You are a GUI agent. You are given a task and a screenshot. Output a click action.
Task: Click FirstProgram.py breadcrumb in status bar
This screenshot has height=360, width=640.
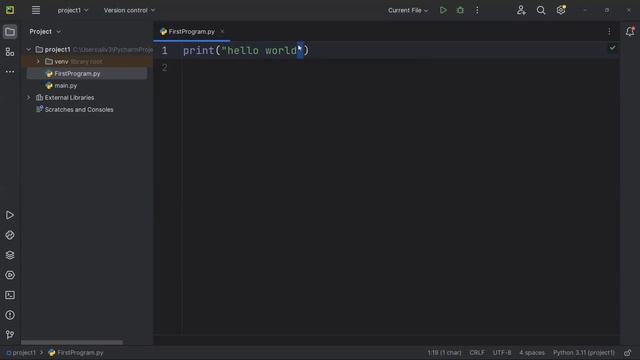(76, 353)
